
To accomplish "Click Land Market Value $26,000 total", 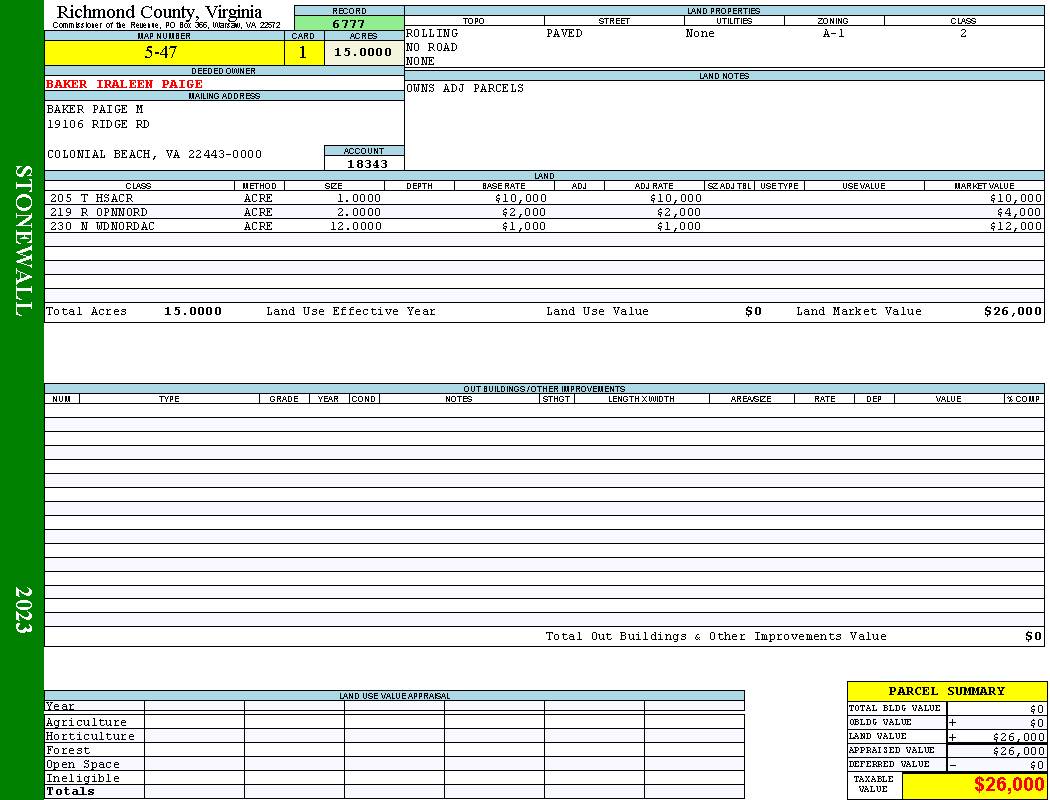I will click(1013, 311).
